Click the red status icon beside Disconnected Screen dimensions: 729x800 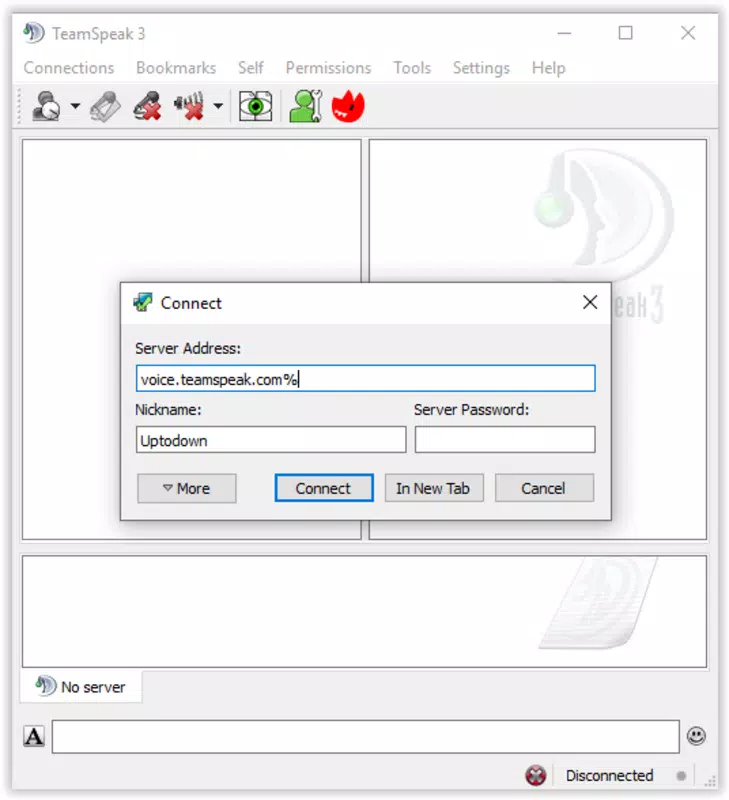(x=536, y=775)
